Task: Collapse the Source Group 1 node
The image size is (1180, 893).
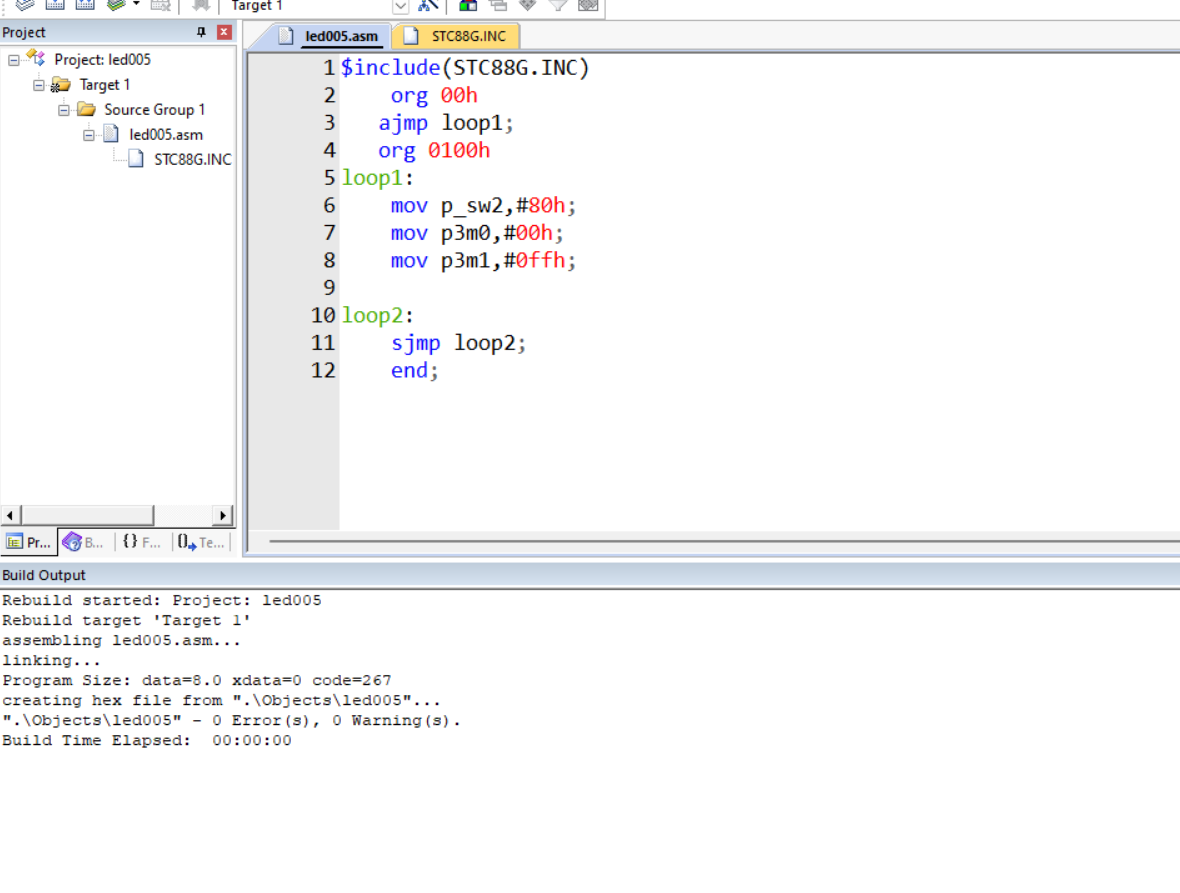Action: point(64,110)
